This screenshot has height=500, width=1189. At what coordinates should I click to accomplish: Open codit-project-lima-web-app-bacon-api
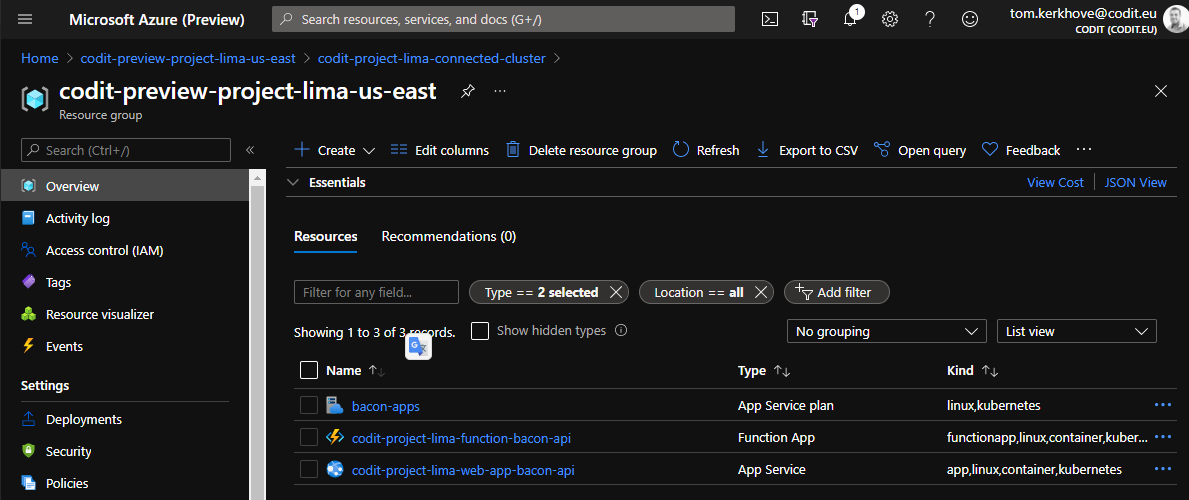463,470
